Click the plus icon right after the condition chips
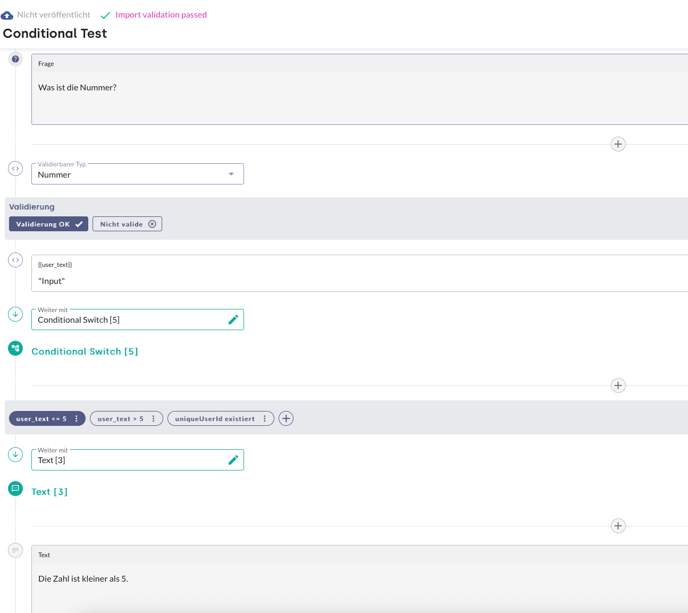Screen dimensions: 688x613 pyautogui.click(x=286, y=419)
